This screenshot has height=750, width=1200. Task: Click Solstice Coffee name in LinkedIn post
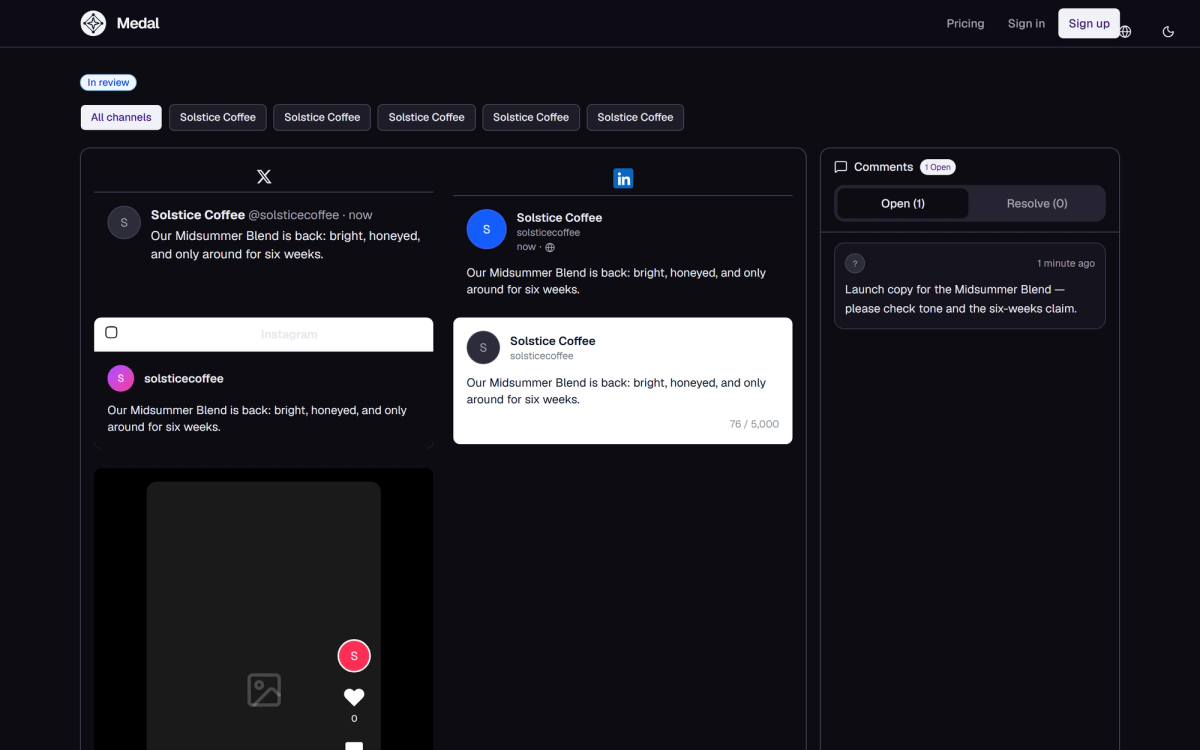[559, 217]
